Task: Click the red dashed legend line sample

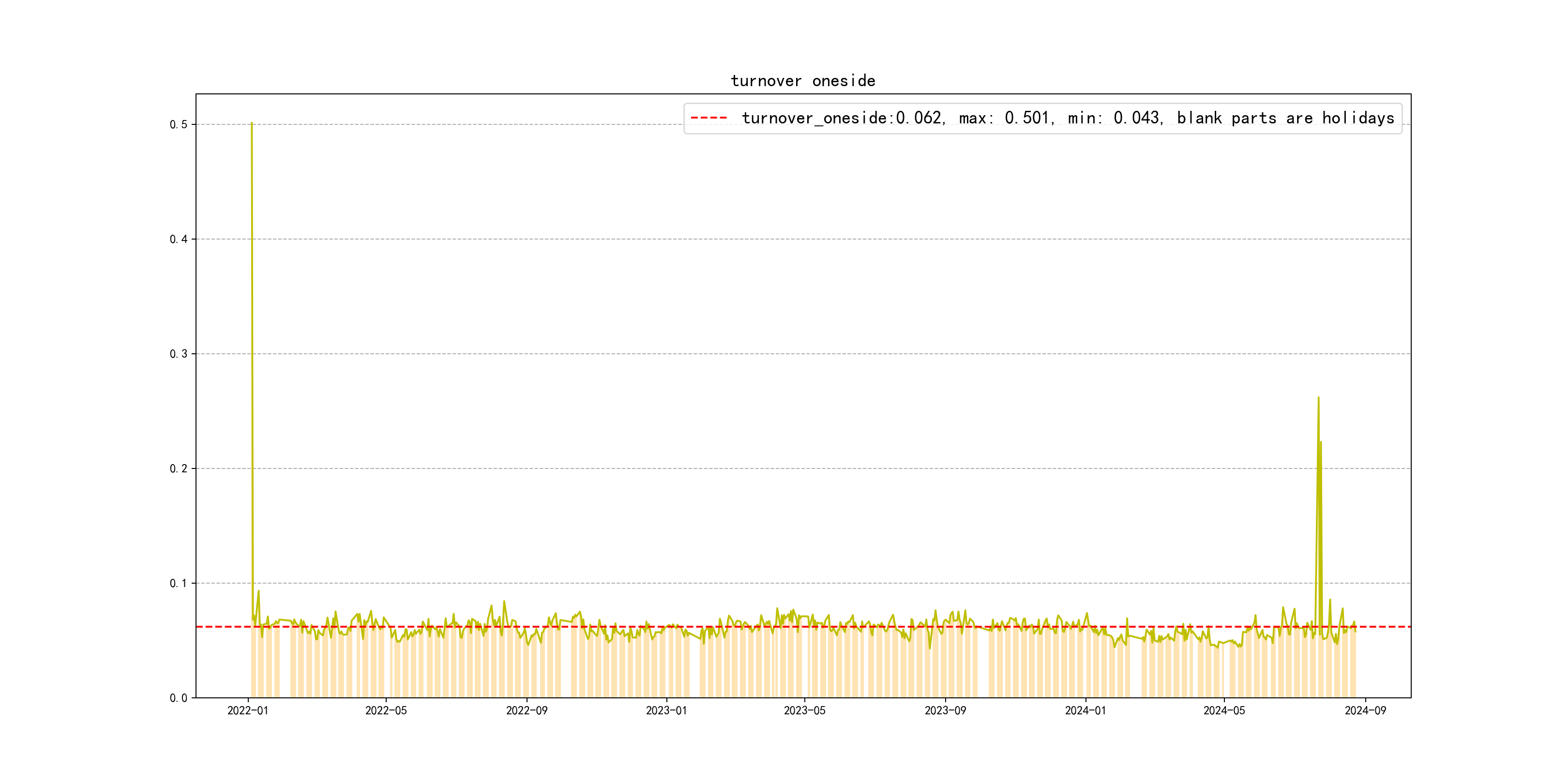Action: pos(709,118)
